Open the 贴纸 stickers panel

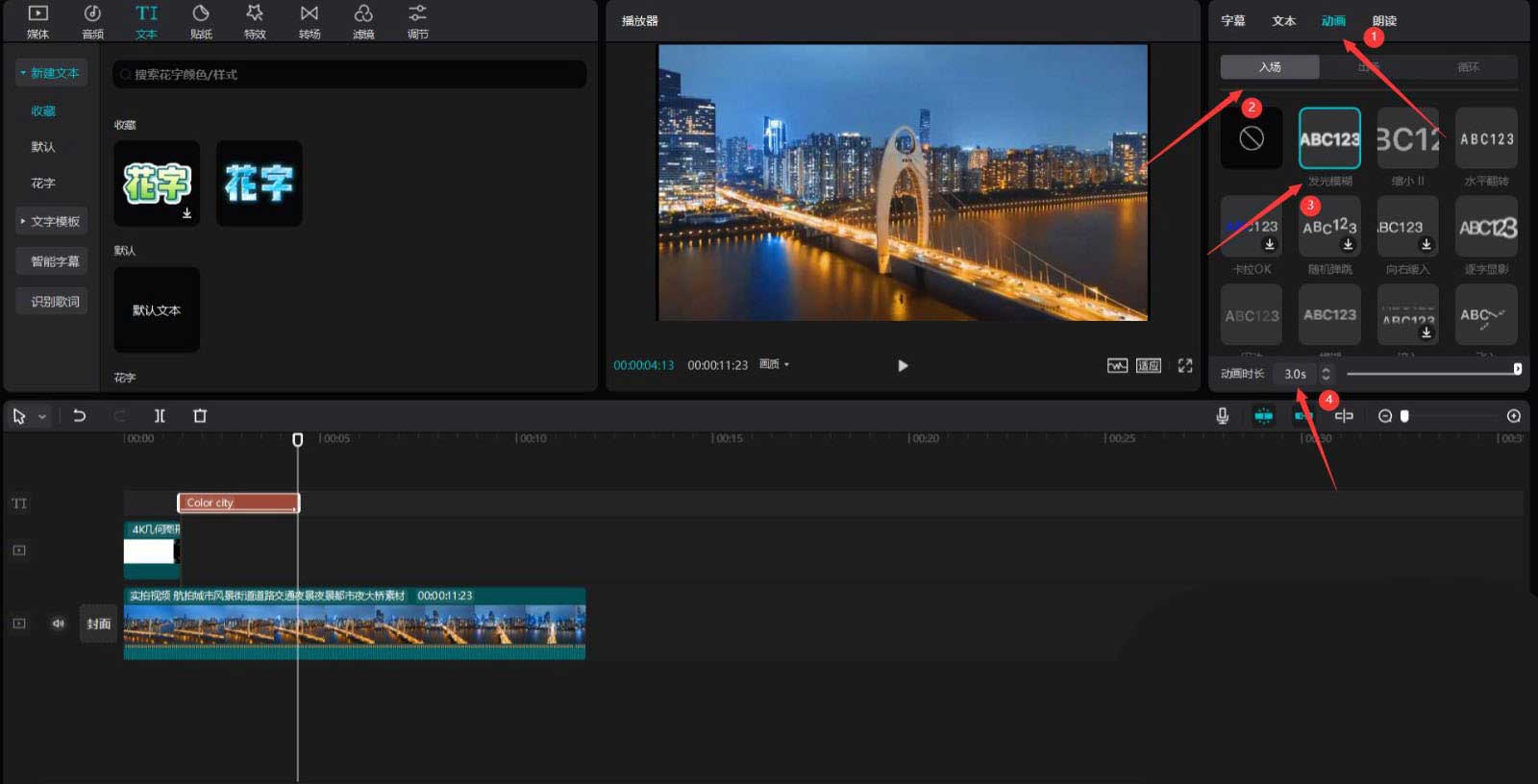[201, 21]
